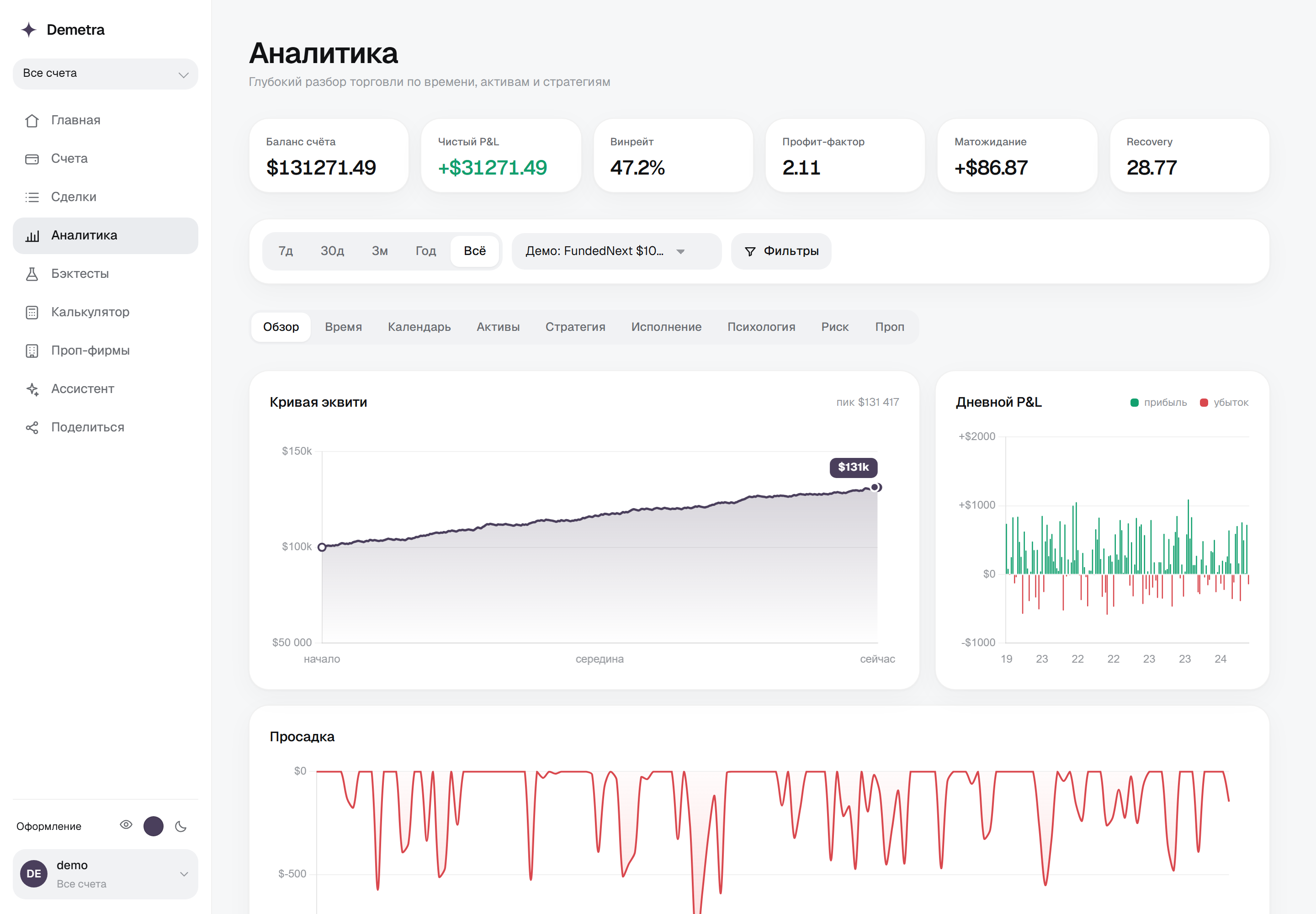Switch to the Время tab

343,327
